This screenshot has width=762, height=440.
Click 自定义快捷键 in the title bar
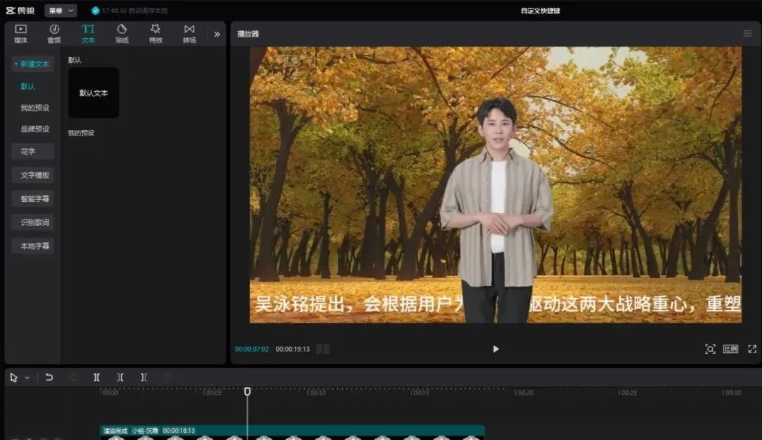point(540,11)
